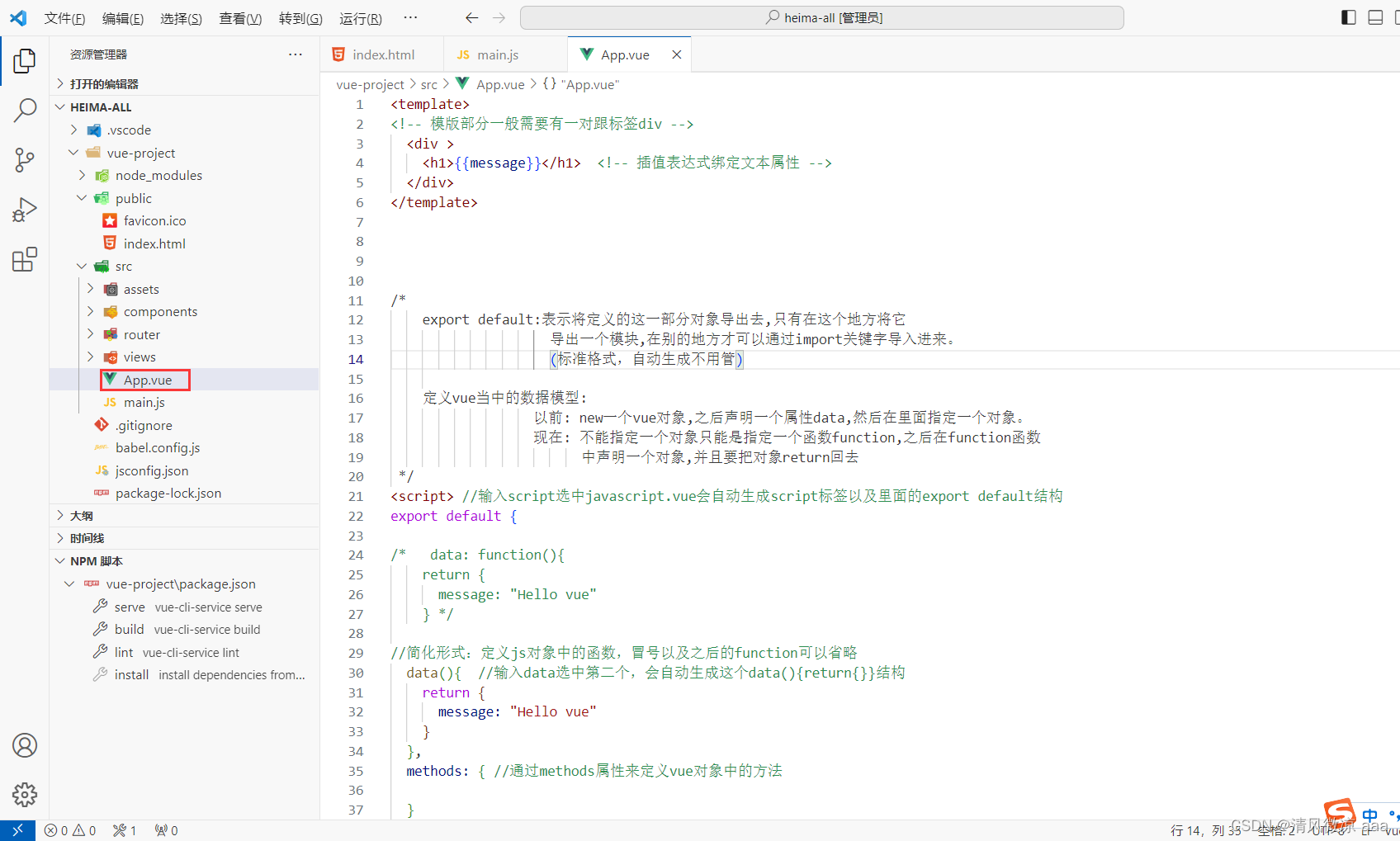Collapse the NPM 脚本 section

(x=96, y=560)
